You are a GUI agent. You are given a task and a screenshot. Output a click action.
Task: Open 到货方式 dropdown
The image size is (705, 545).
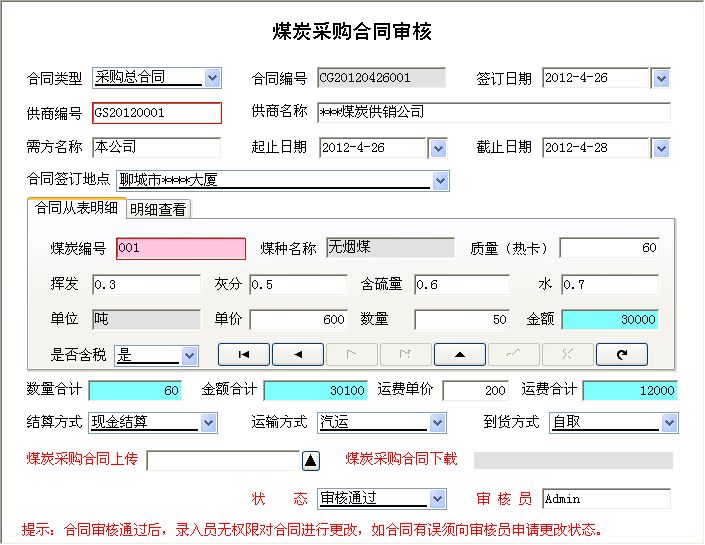(x=669, y=423)
